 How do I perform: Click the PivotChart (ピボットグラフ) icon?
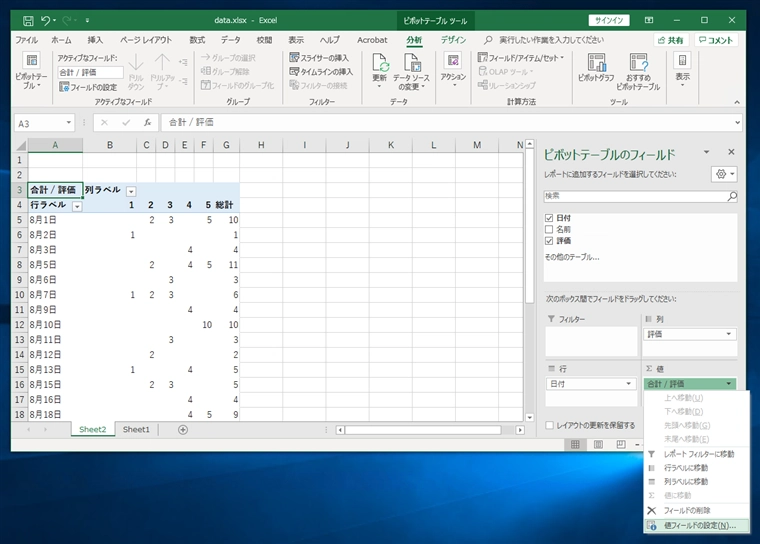[596, 71]
